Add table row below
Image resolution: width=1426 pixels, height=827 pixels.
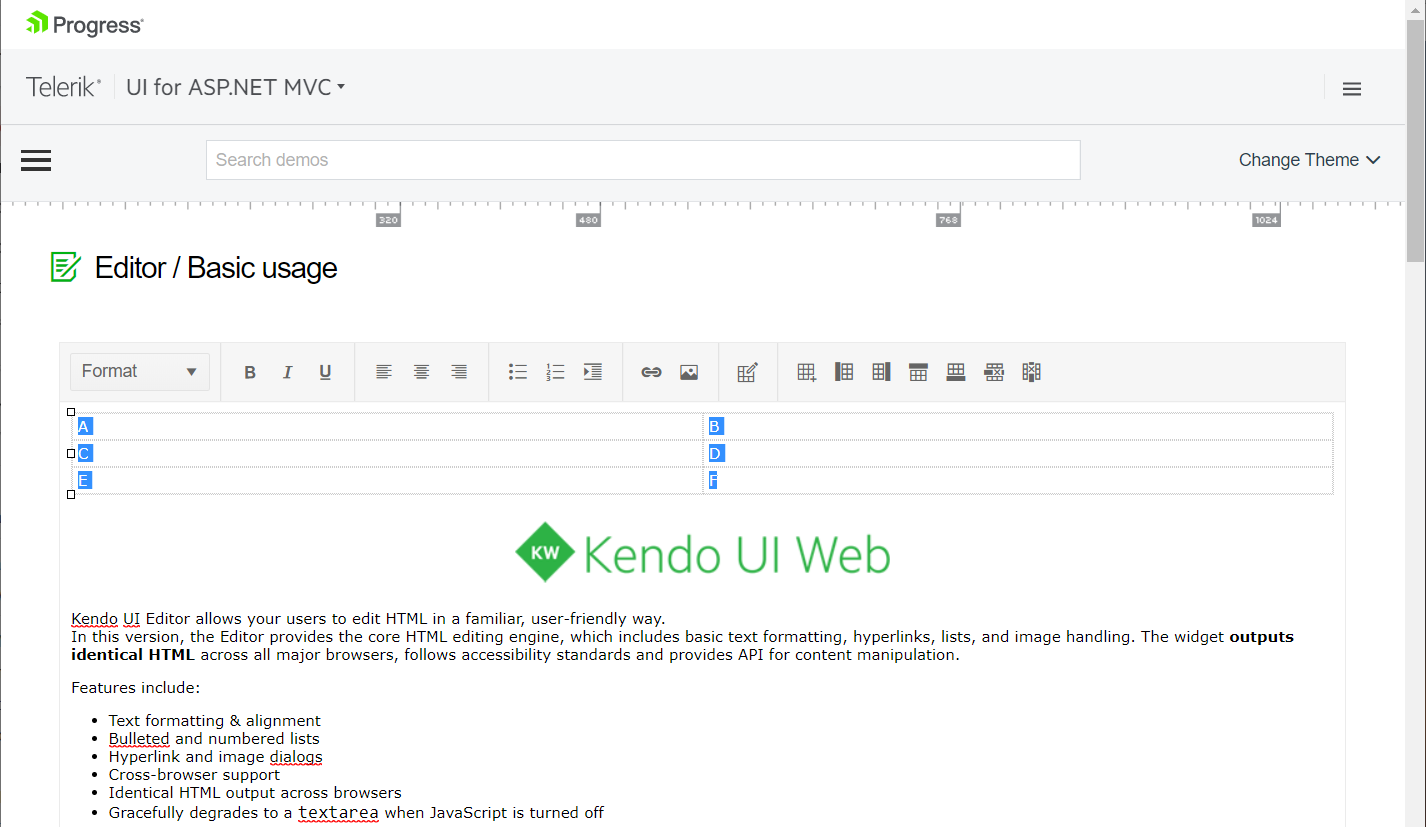point(956,372)
